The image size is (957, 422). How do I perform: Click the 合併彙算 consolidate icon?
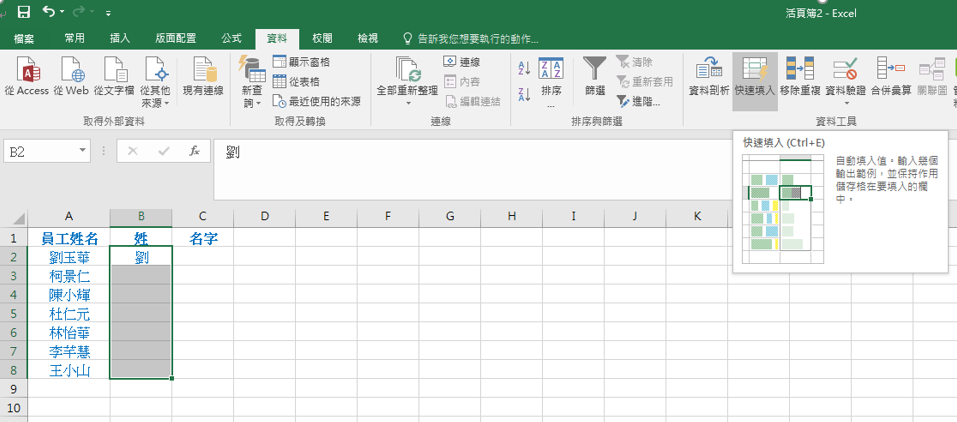[x=889, y=77]
